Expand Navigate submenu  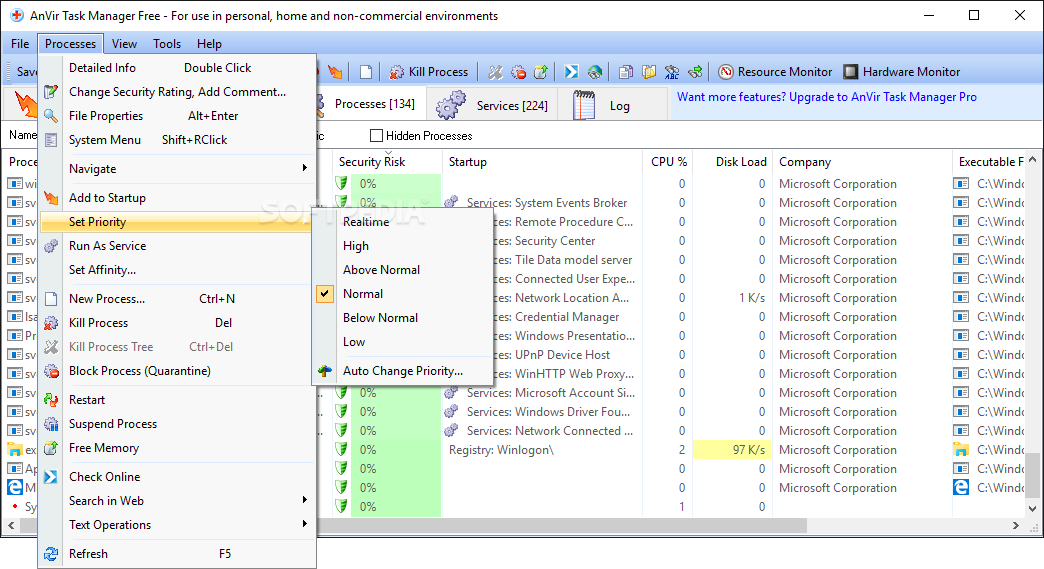click(x=177, y=168)
